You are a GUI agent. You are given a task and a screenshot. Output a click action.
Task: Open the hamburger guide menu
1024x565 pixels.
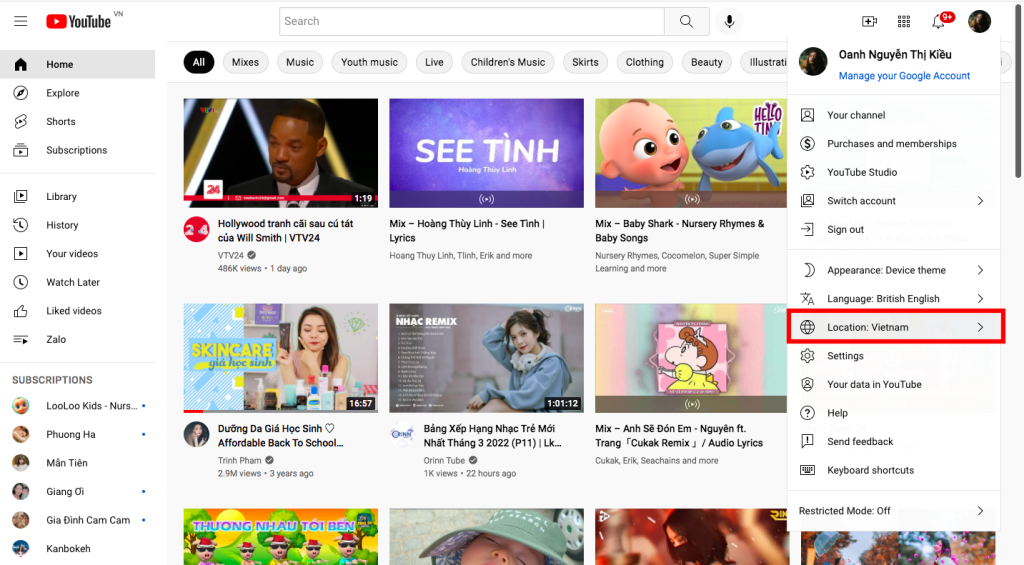(20, 21)
